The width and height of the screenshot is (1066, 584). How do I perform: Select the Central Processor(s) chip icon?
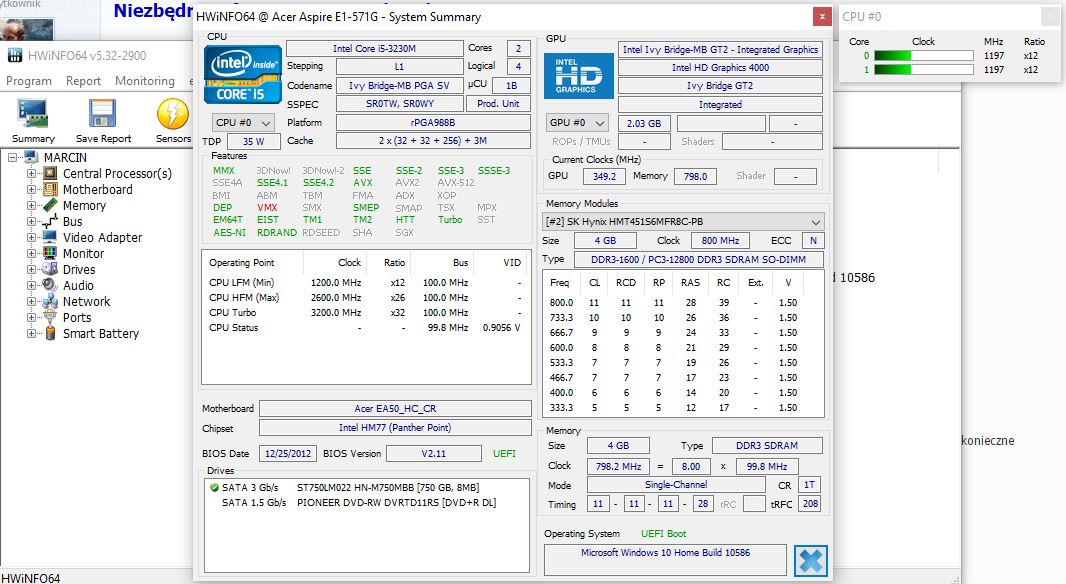[50, 173]
